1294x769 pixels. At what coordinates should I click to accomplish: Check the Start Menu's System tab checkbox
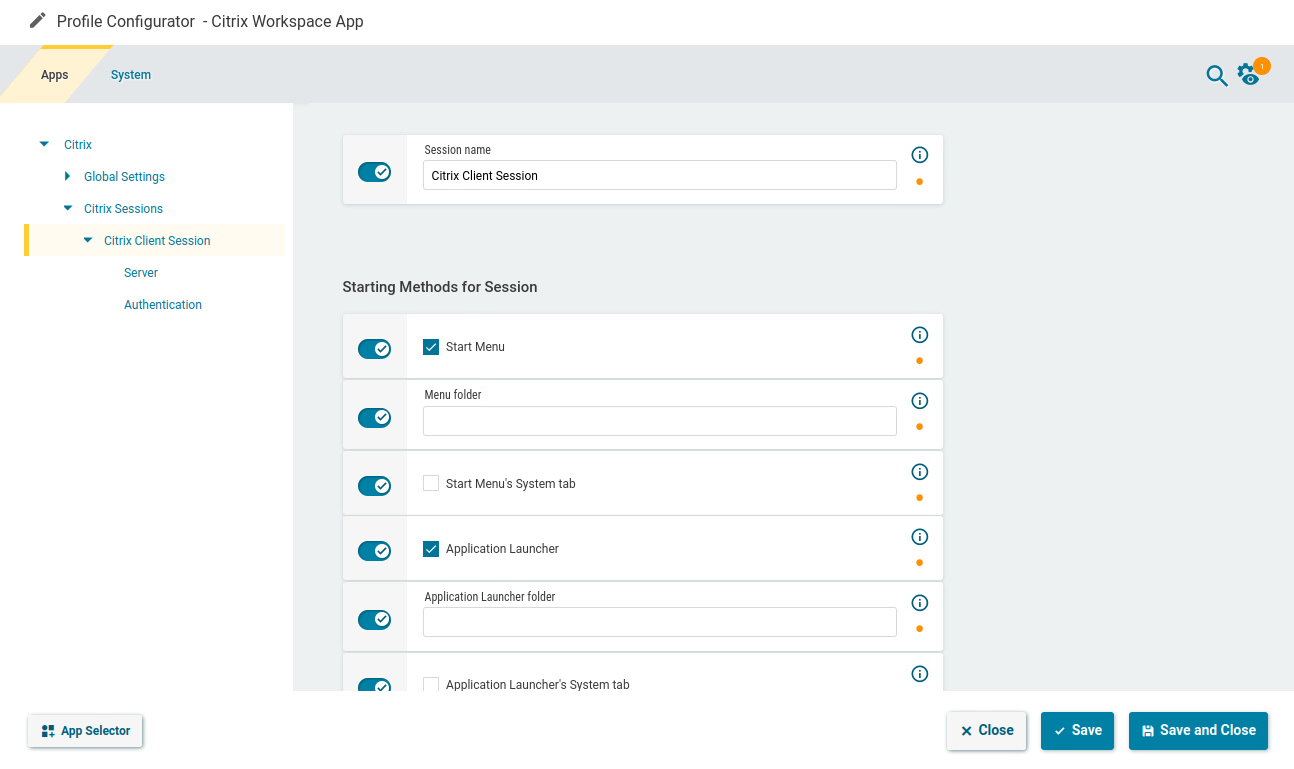coord(430,482)
